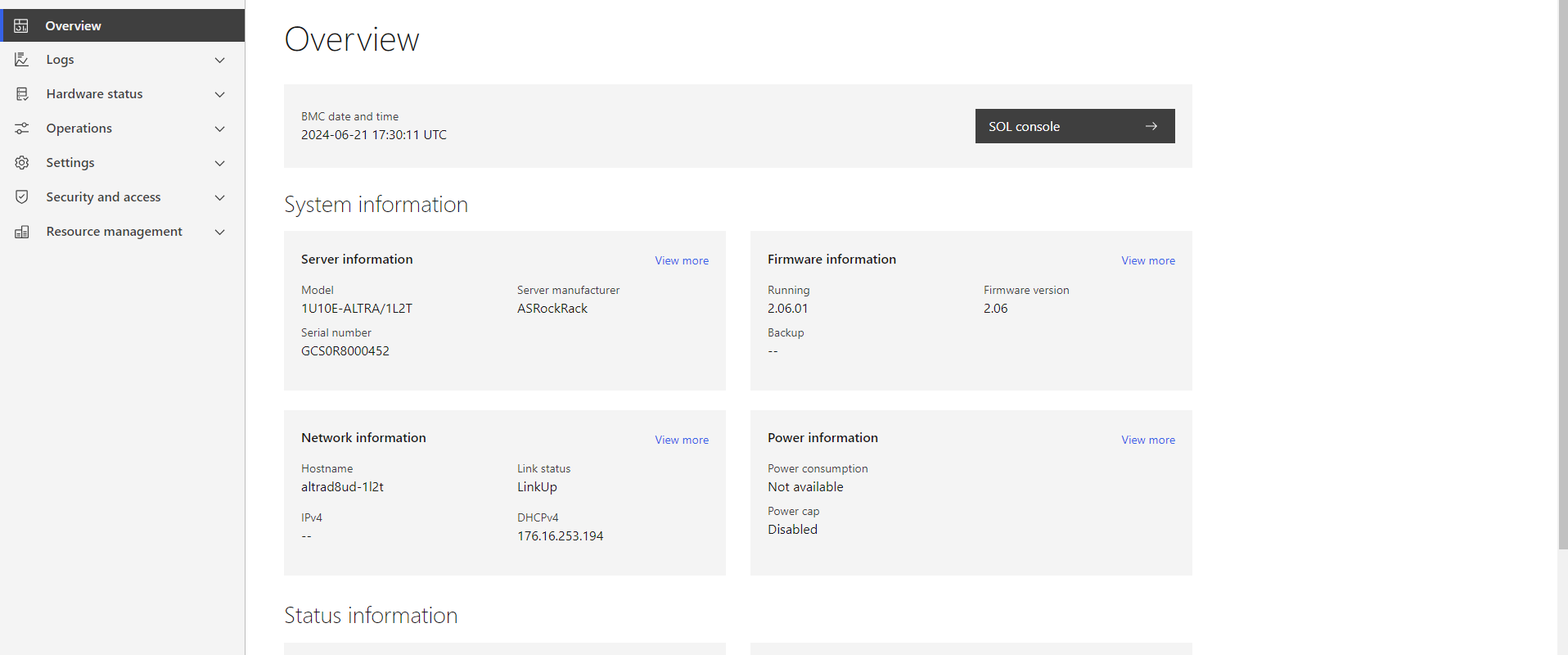Click hostname altrad8ud-1l2t
Viewport: 1568px width, 655px height.
click(342, 487)
